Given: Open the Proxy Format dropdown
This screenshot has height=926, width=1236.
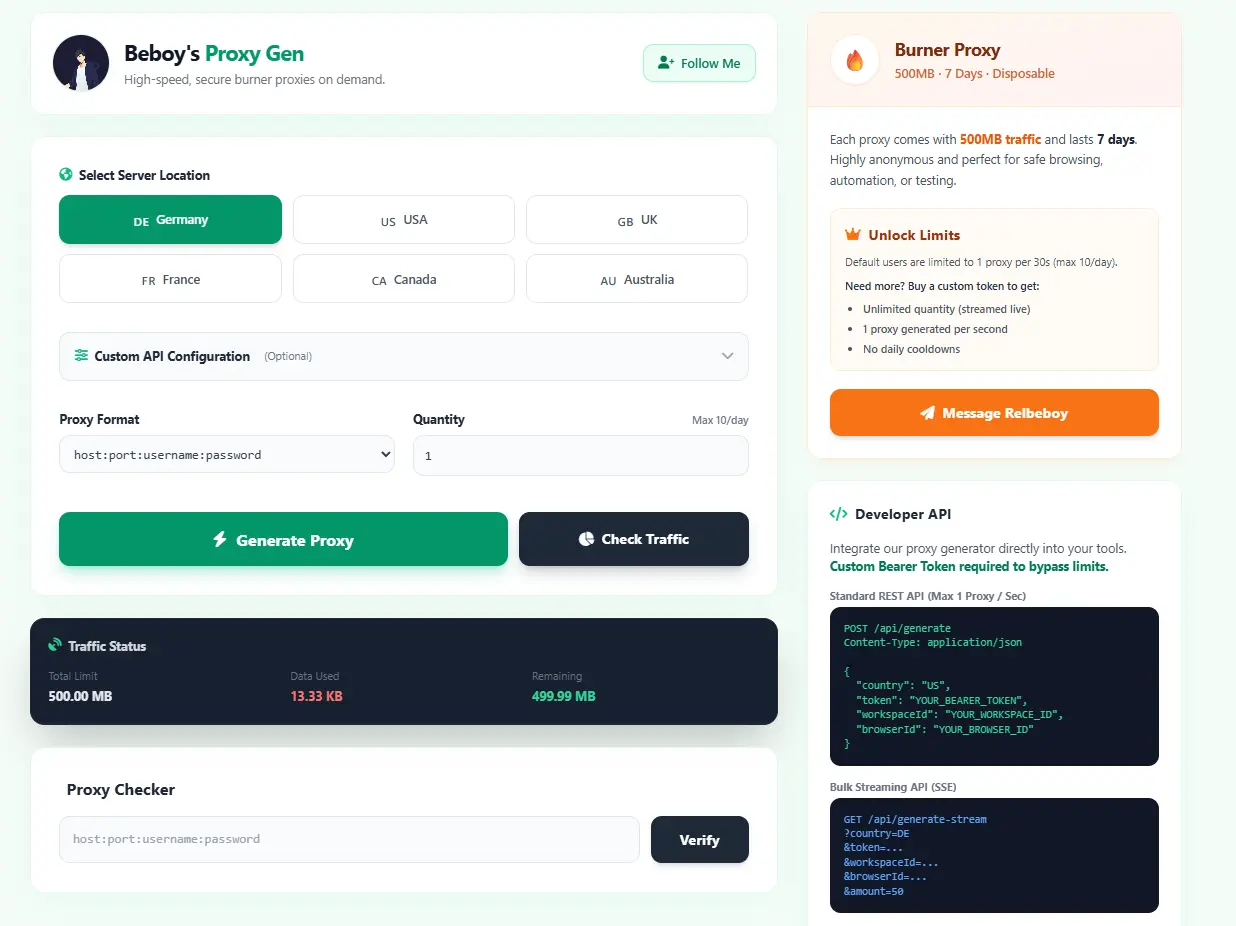Looking at the screenshot, I should coord(227,455).
